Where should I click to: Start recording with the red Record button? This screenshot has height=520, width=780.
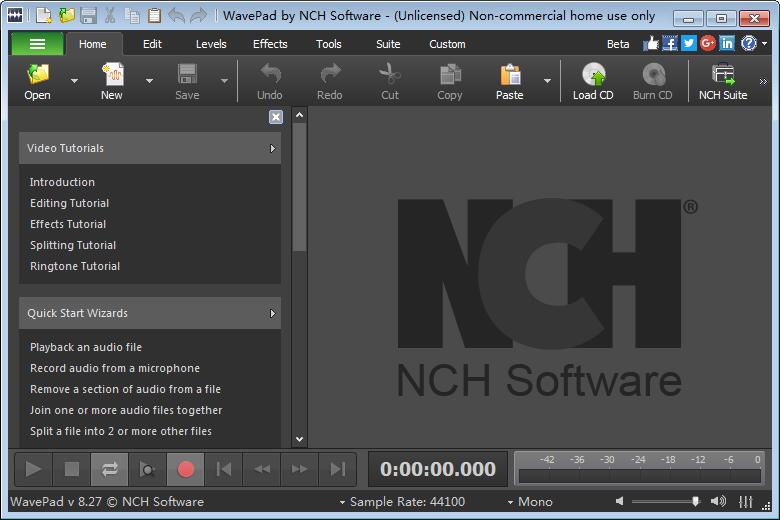(x=186, y=469)
